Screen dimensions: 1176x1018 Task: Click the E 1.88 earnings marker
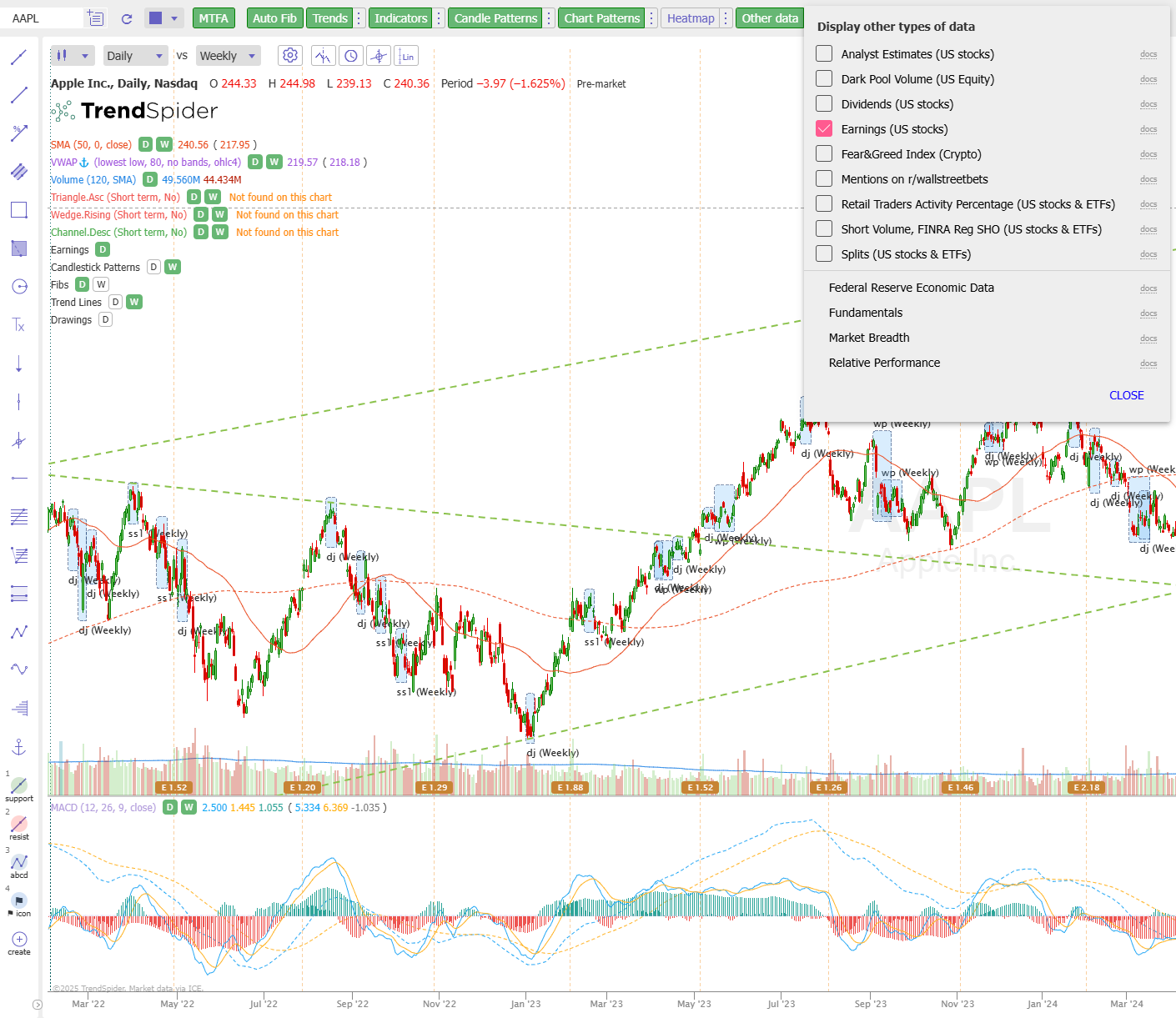click(x=570, y=787)
